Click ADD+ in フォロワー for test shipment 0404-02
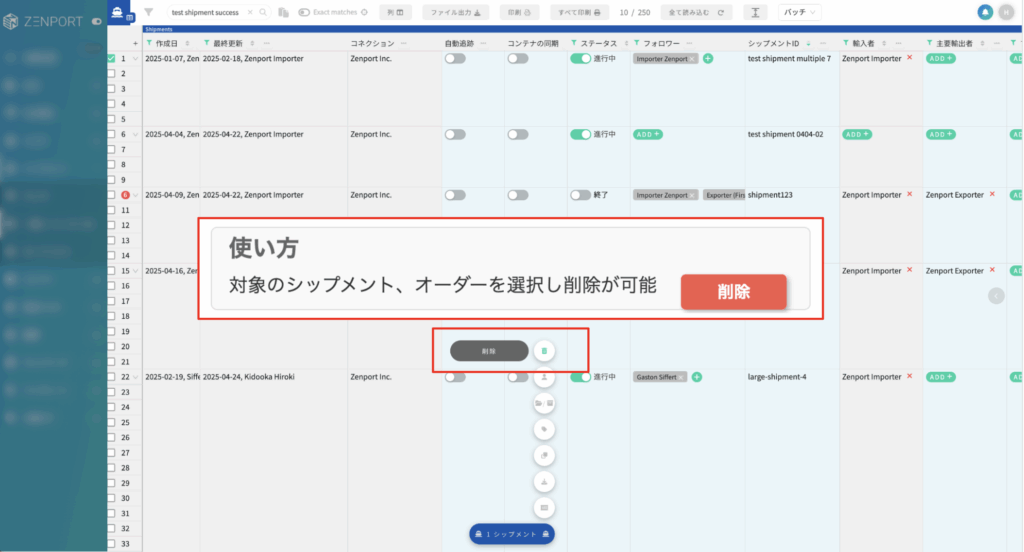The width and height of the screenshot is (1024, 552). click(647, 135)
